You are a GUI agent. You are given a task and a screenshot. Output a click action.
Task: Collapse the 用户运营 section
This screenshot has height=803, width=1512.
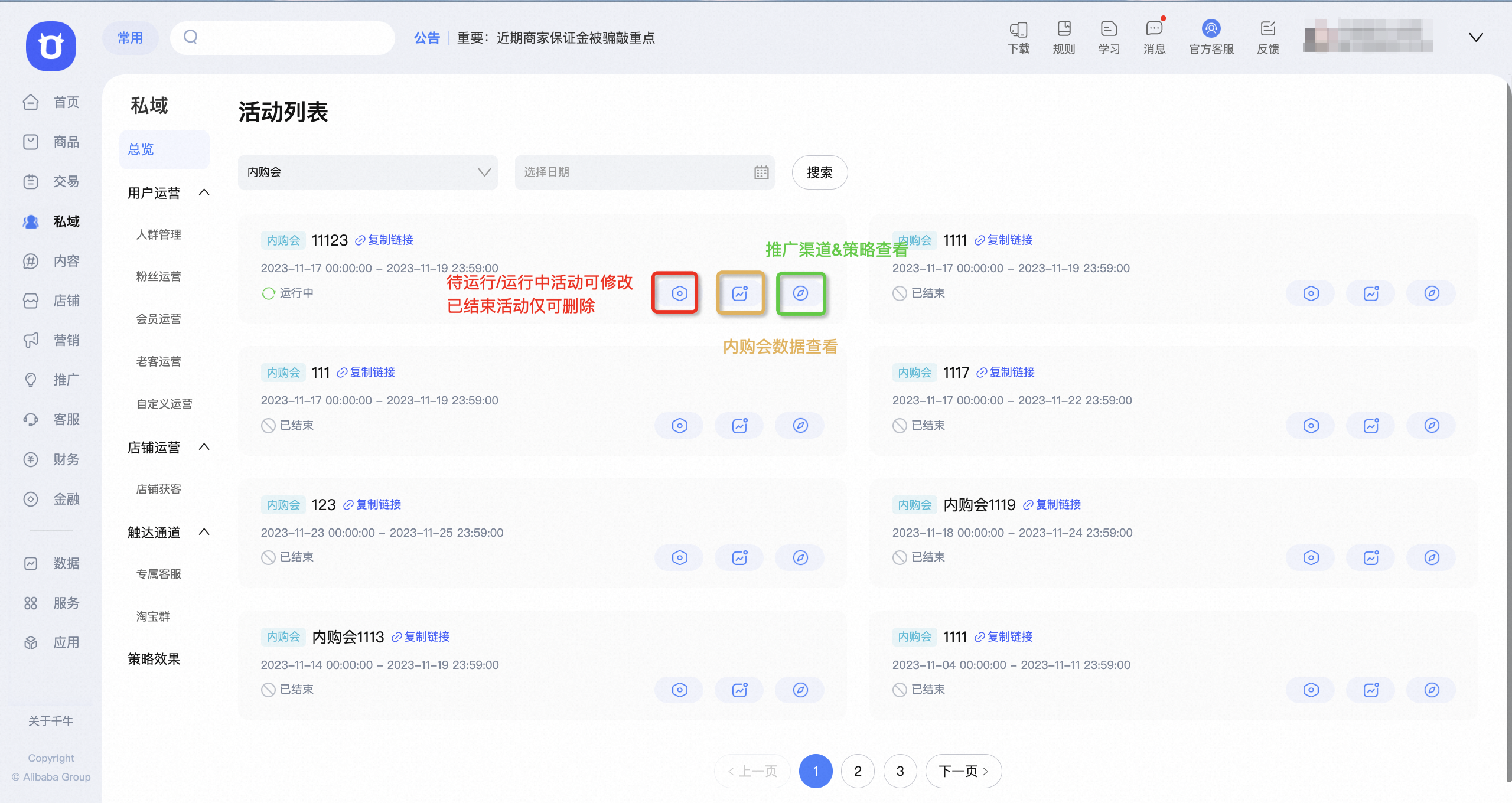click(x=204, y=192)
